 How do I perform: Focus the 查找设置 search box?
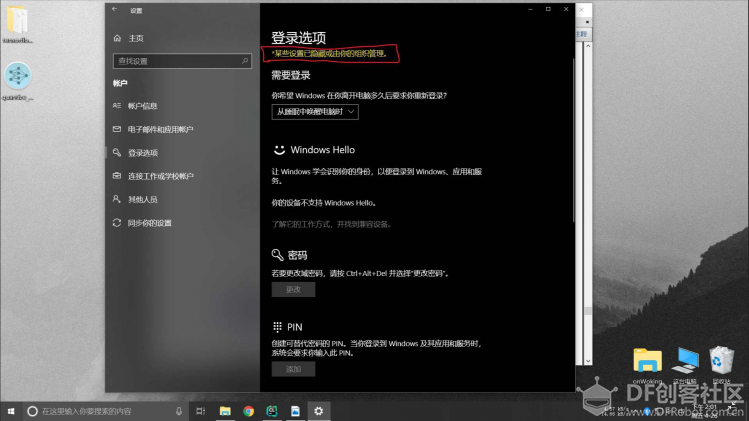[x=182, y=61]
